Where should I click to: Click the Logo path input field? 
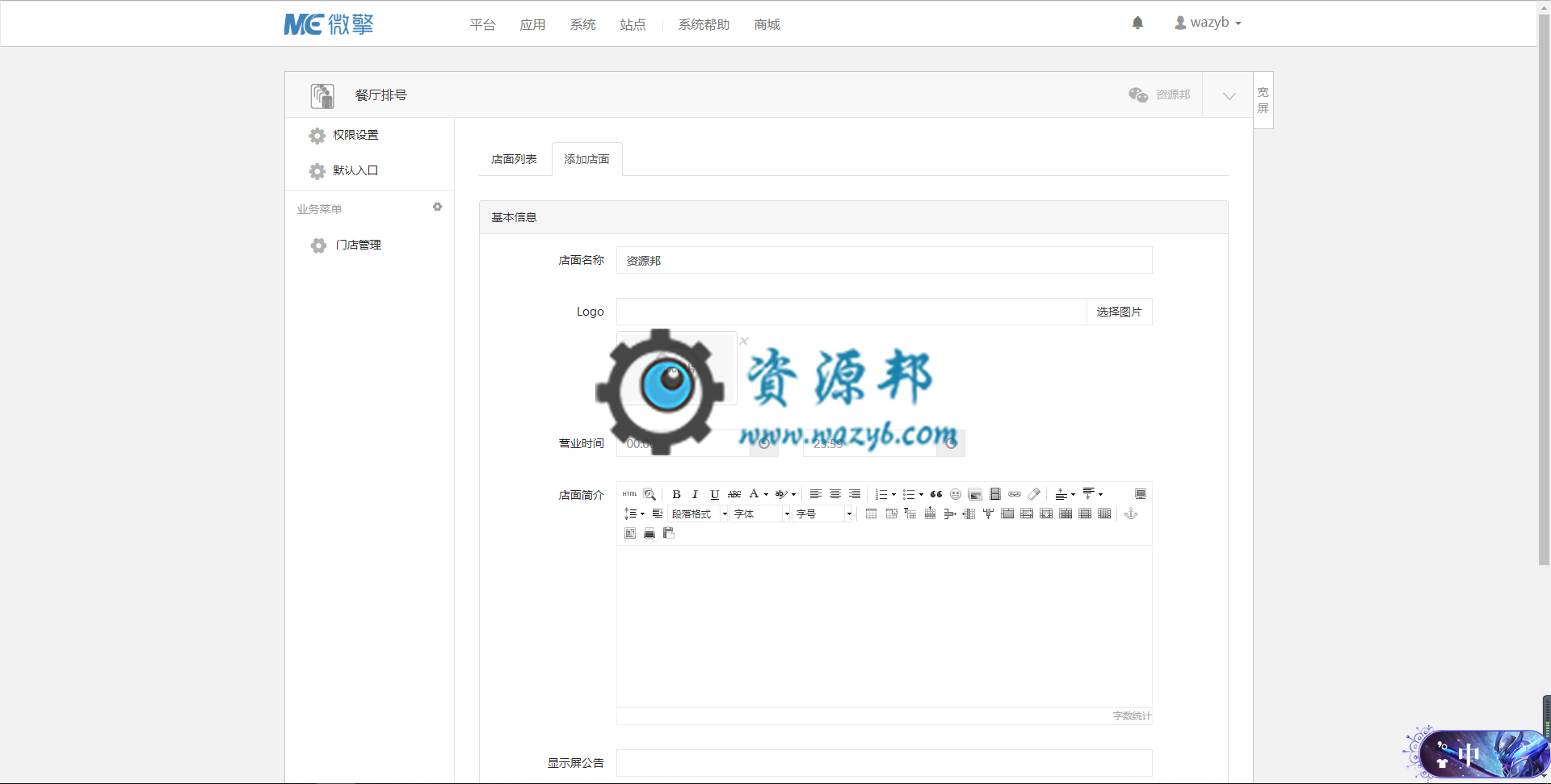point(851,312)
